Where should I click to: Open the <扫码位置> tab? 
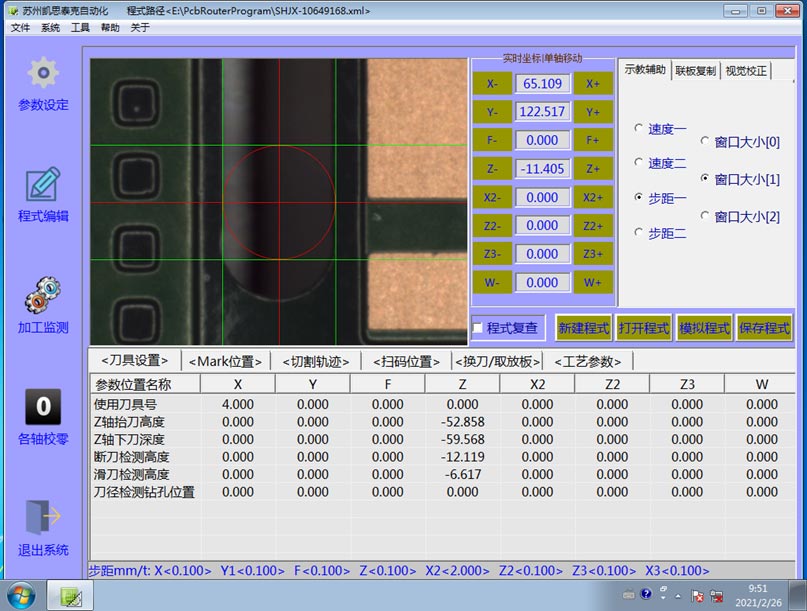pyautogui.click(x=407, y=362)
